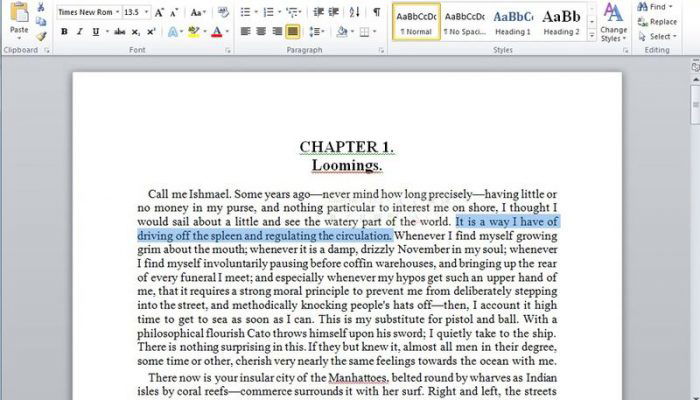
Task: Click the Paste clipboard icon
Action: 19,12
